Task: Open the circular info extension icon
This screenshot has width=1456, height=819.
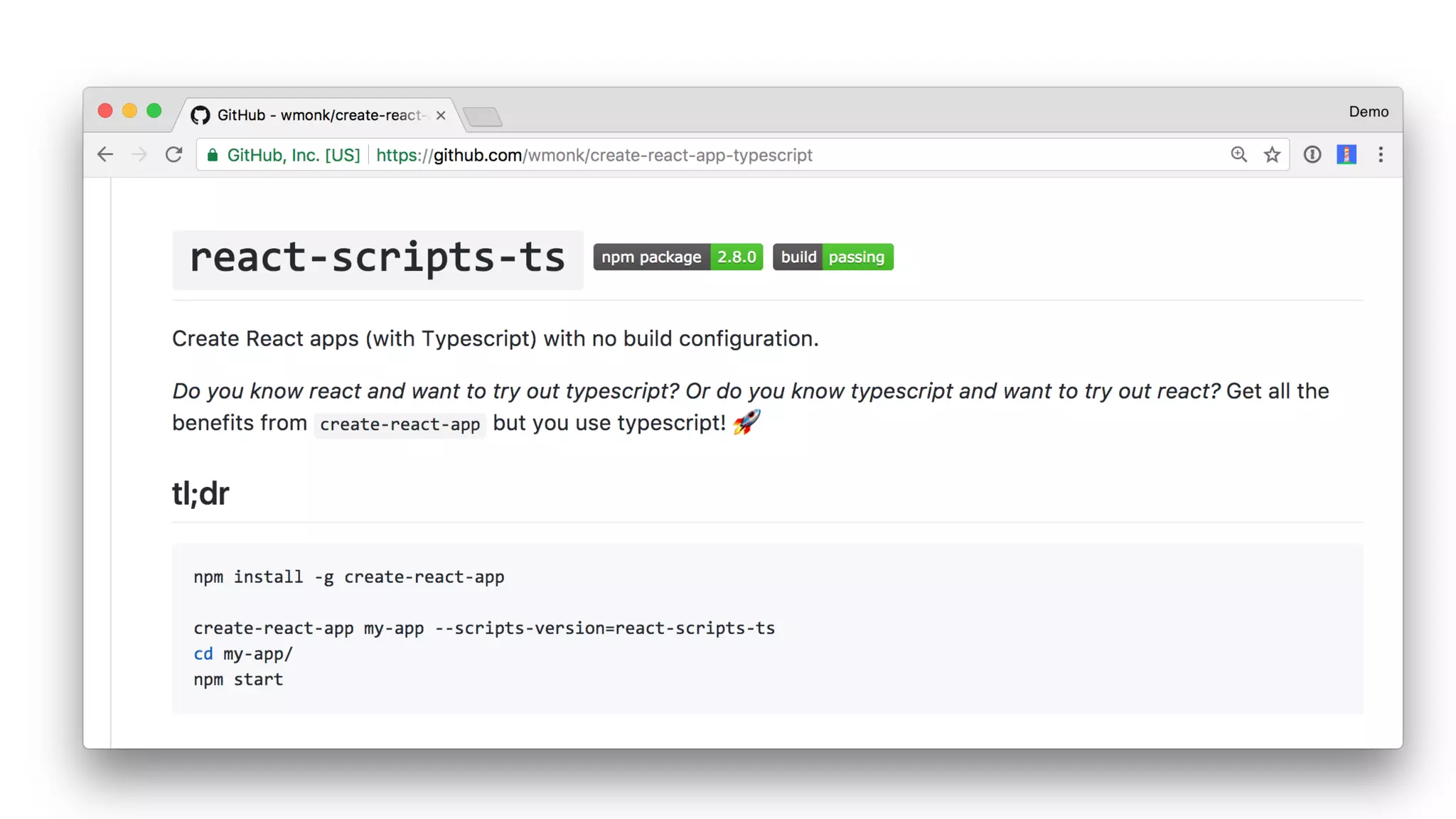Action: point(1312,154)
